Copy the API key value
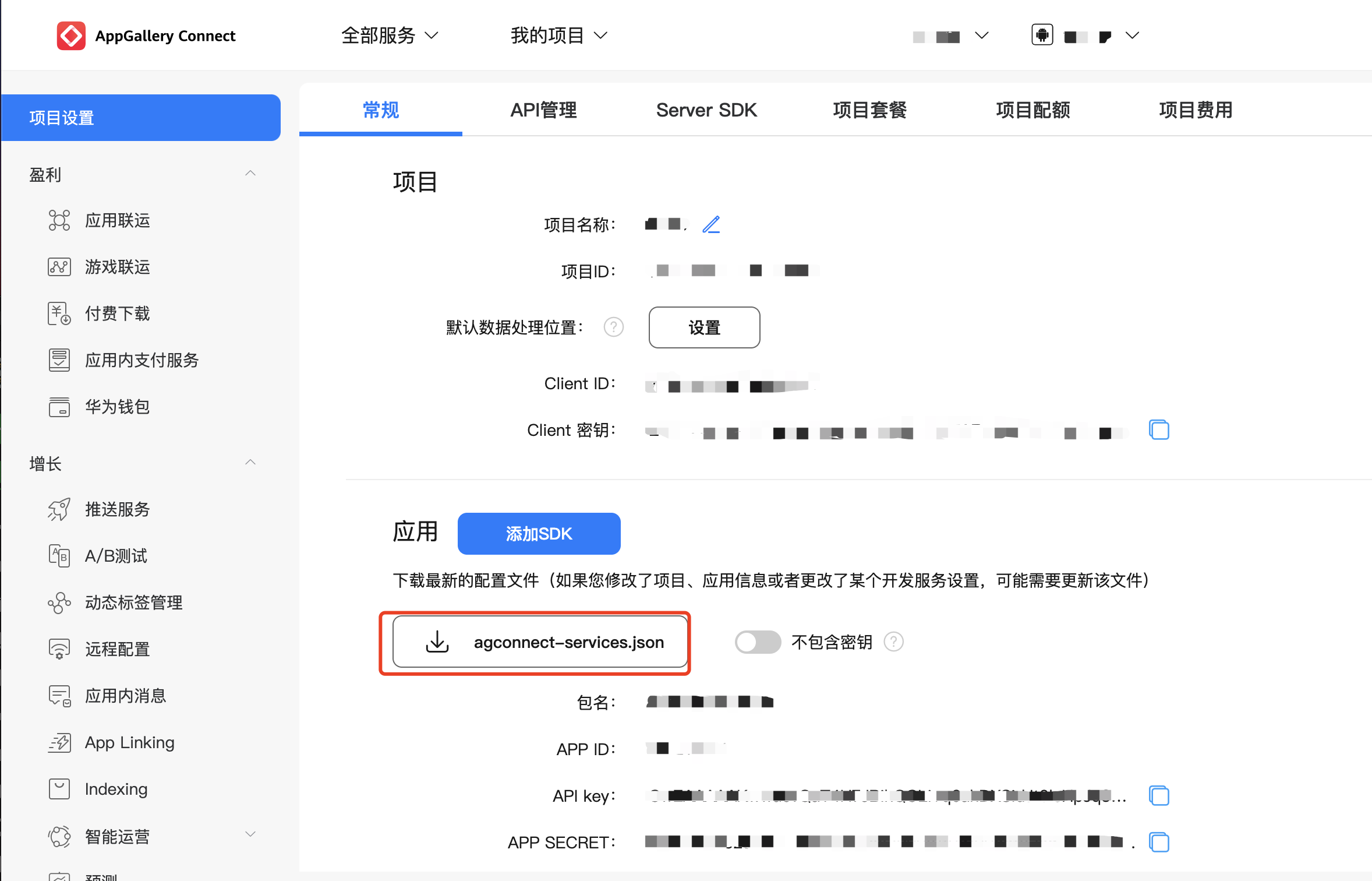This screenshot has width=1372, height=881. 1159,795
